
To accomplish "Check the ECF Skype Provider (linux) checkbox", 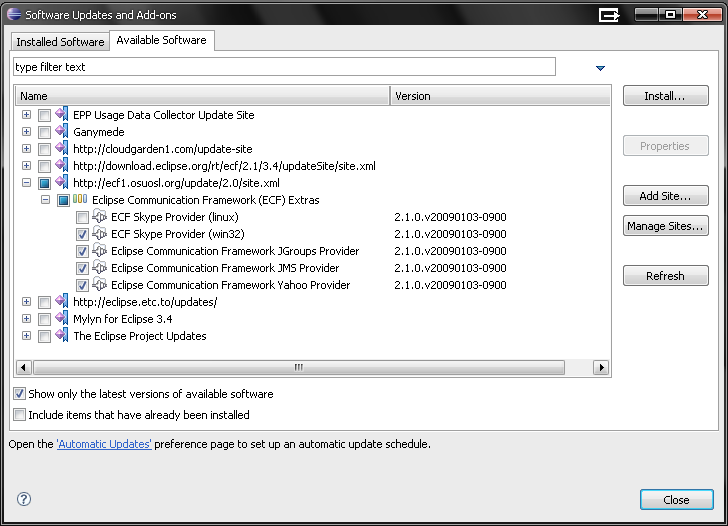I will (x=82, y=217).
